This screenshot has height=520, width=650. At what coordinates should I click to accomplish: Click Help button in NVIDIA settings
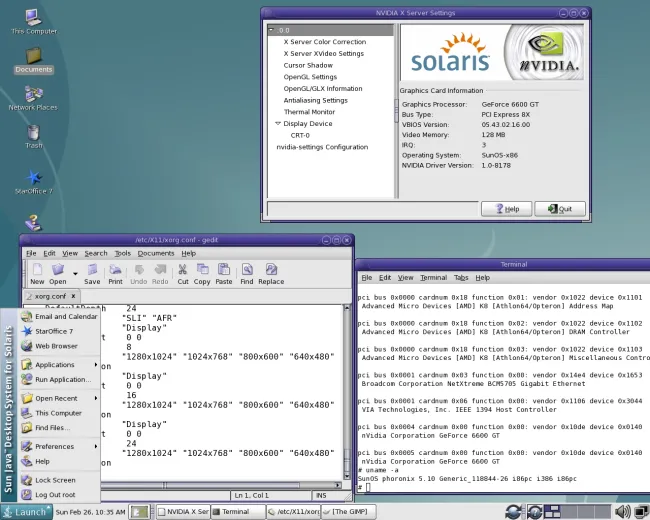(506, 209)
